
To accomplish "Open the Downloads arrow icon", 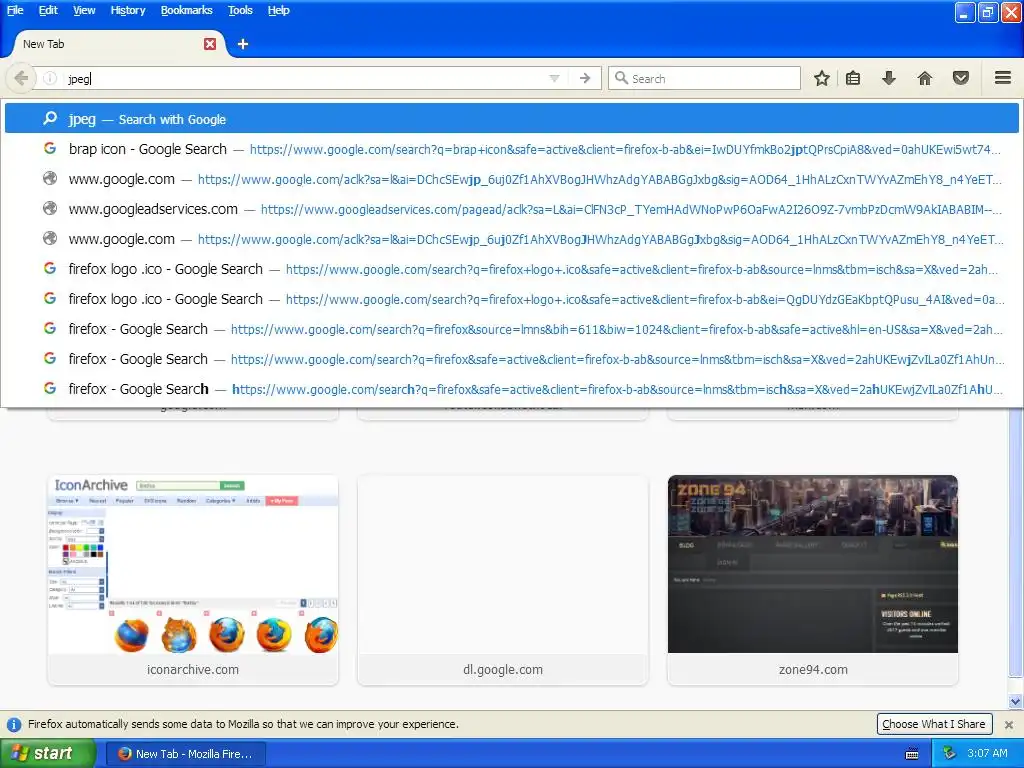I will (888, 78).
